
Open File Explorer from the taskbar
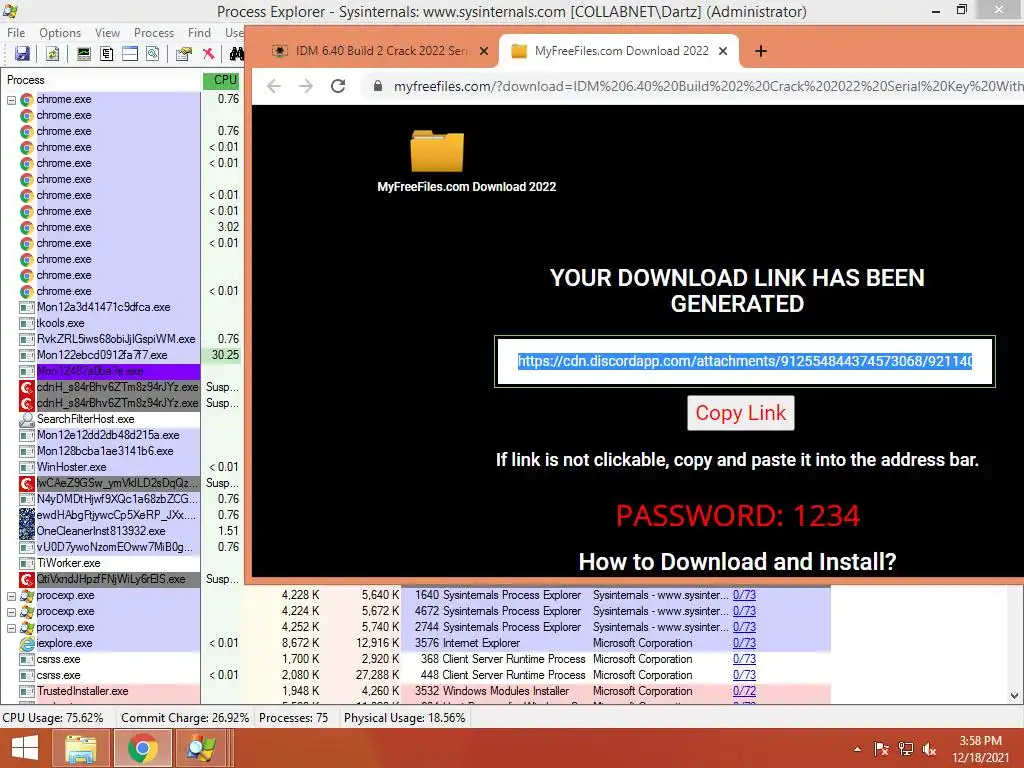(x=81, y=748)
